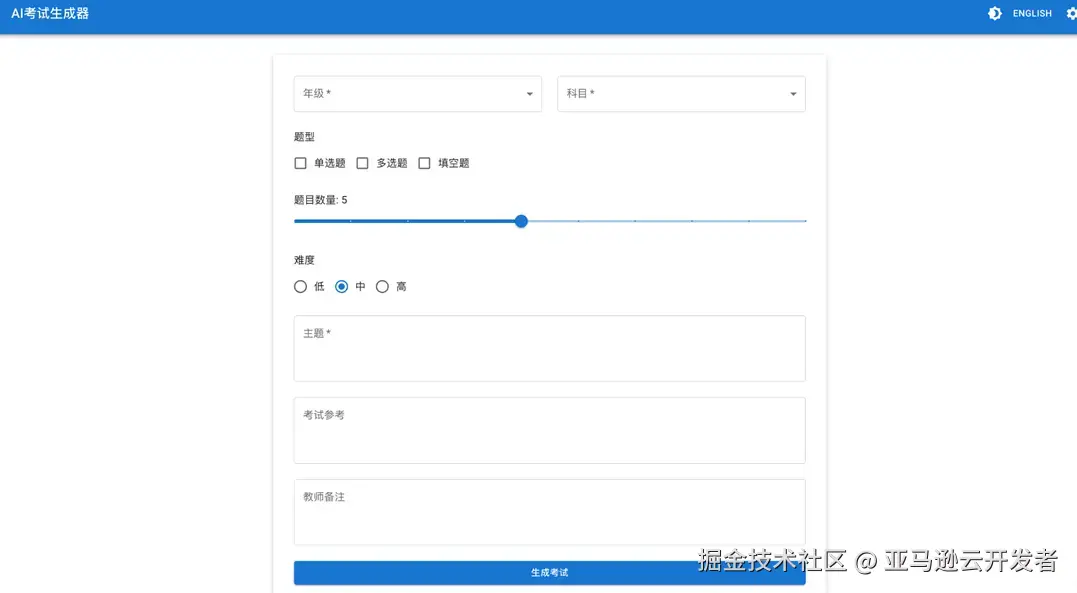The width and height of the screenshot is (1077, 593).
Task: Select the 高 difficulty radio button
Action: pyautogui.click(x=382, y=286)
